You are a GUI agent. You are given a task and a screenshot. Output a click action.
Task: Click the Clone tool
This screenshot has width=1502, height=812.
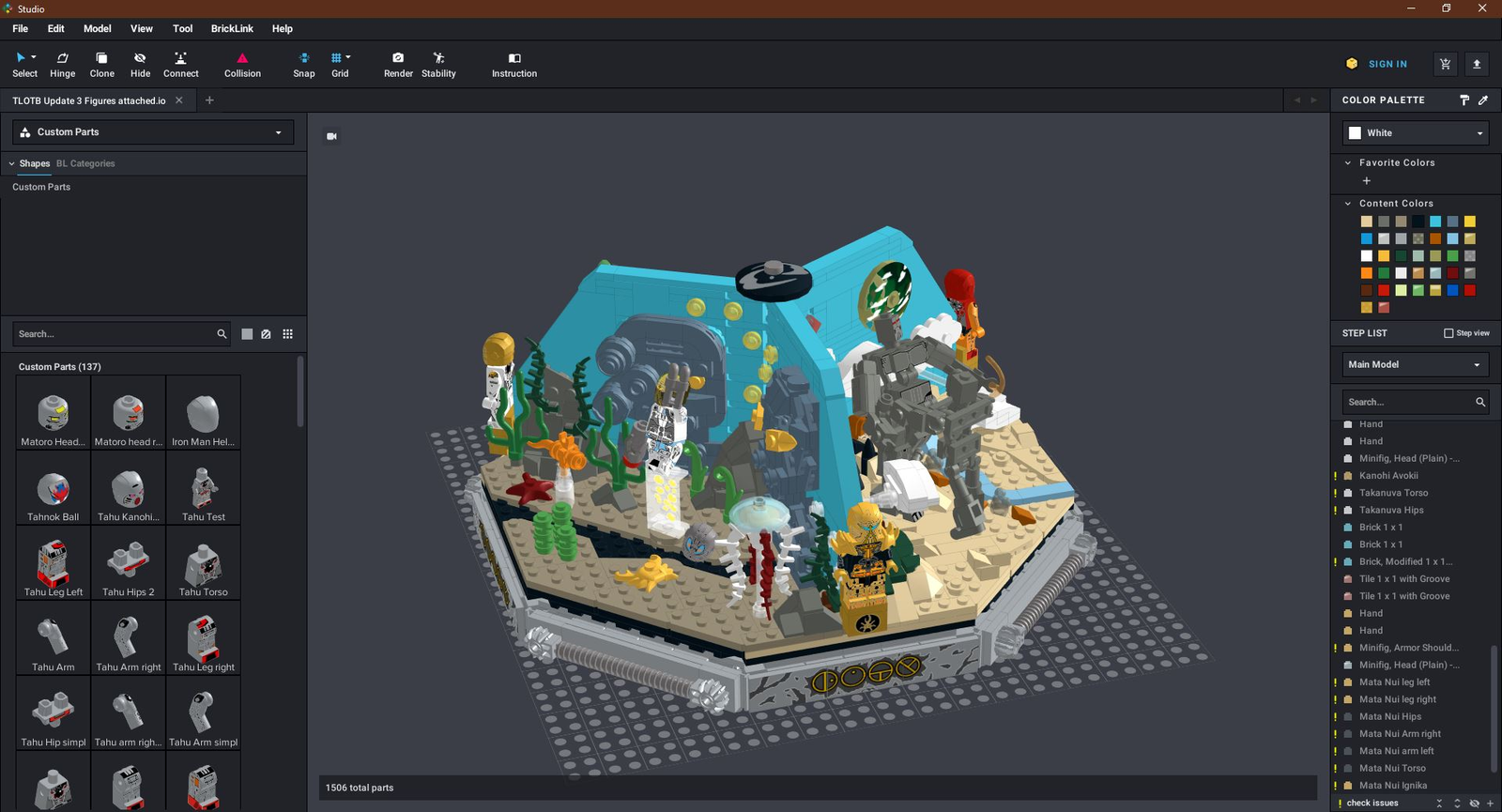[101, 65]
